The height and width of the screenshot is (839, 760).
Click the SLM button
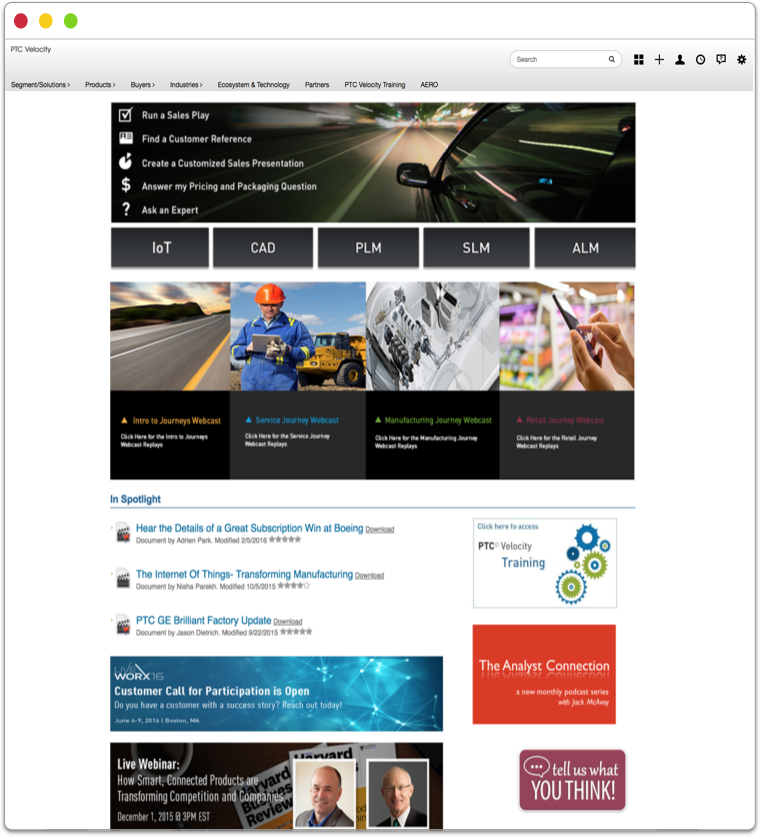(x=476, y=248)
